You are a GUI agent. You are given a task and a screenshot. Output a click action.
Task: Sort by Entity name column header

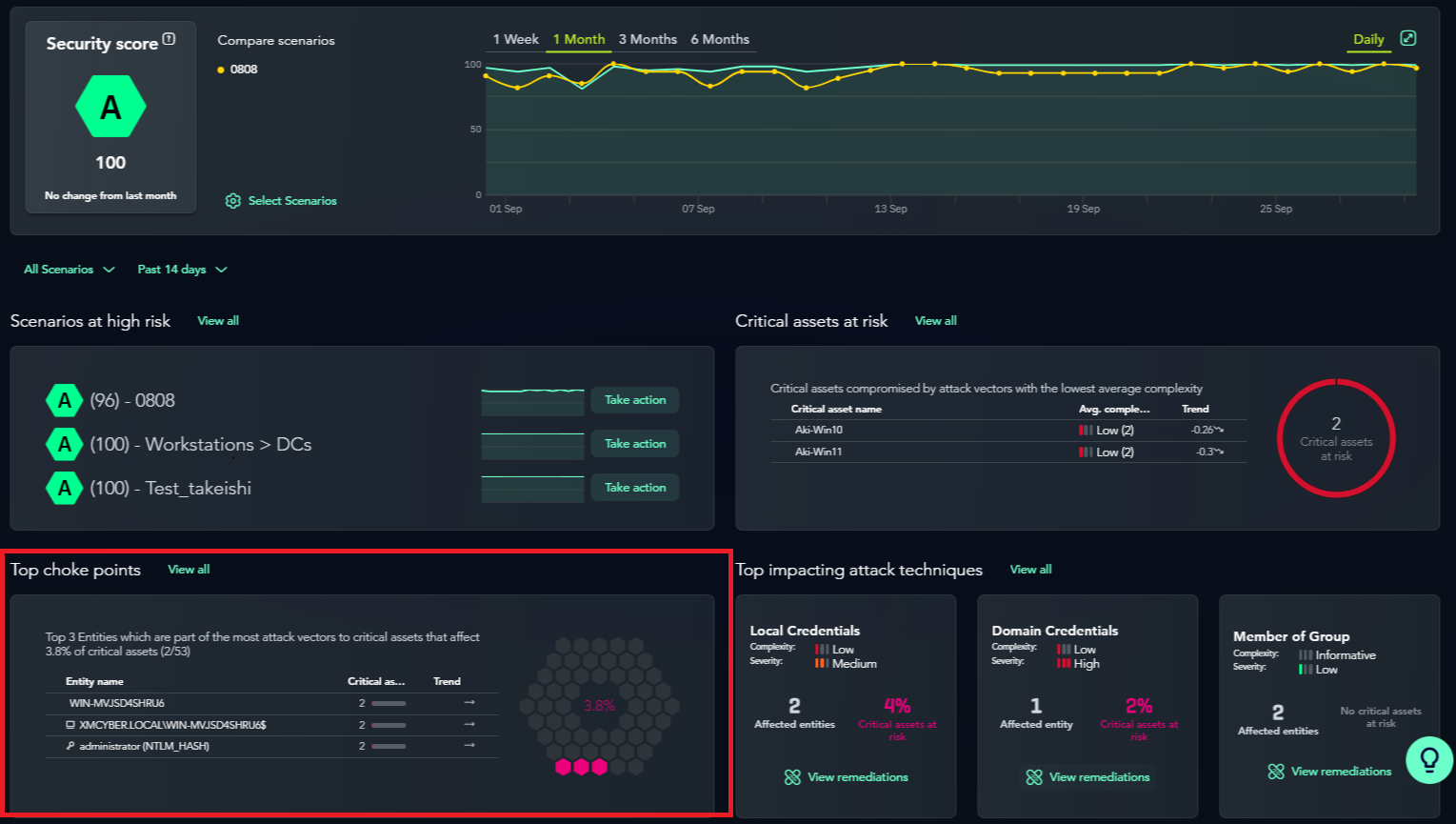pyautogui.click(x=94, y=681)
